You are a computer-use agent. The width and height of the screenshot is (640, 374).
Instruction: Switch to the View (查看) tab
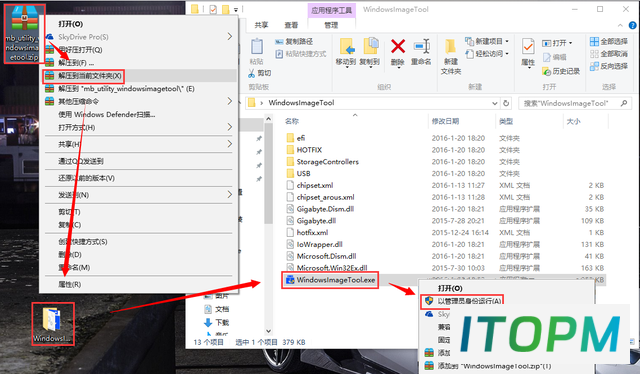pyautogui.click(x=291, y=25)
